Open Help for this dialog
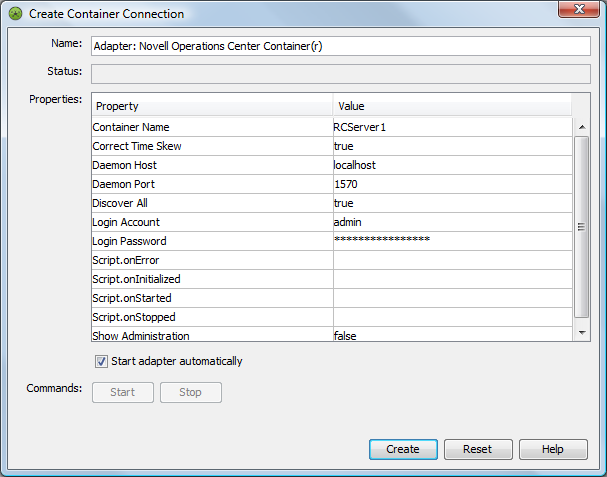This screenshot has height=477, width=607. click(553, 449)
